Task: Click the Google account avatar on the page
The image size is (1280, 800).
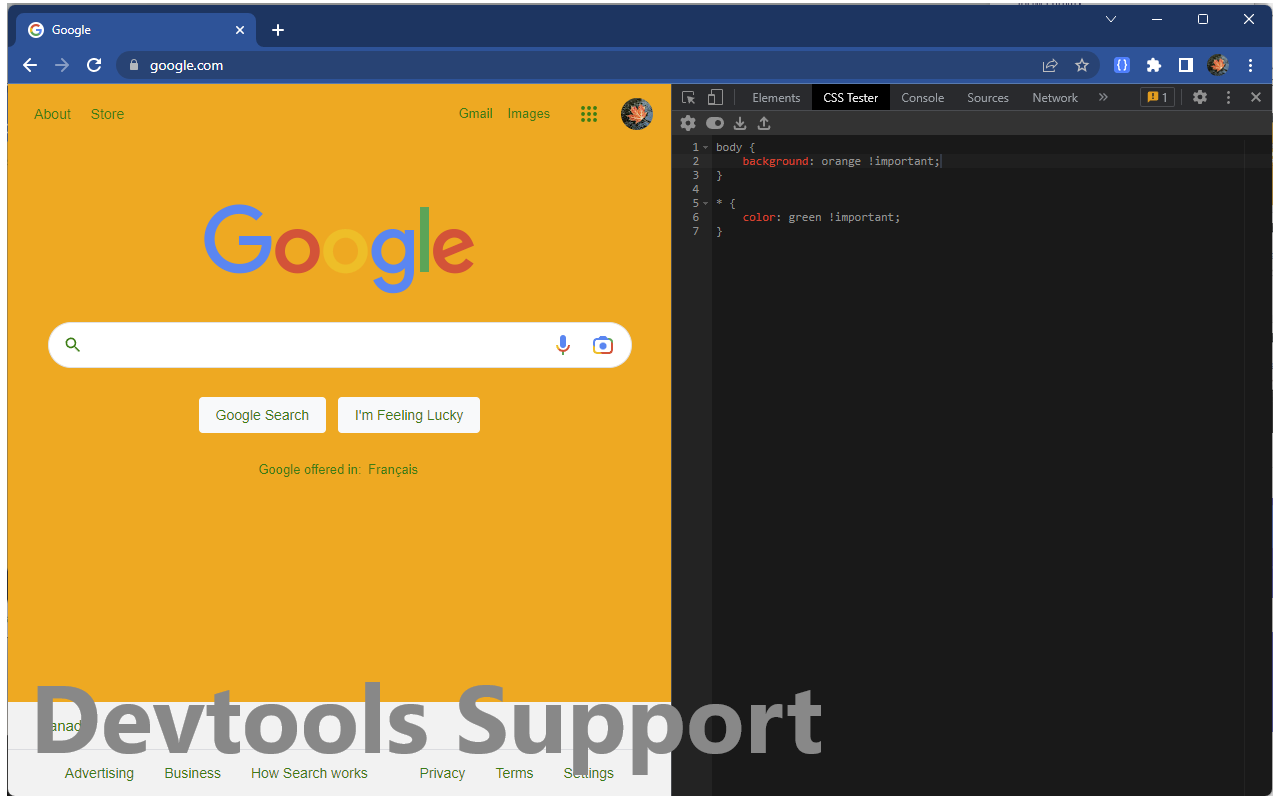Action: [637, 114]
